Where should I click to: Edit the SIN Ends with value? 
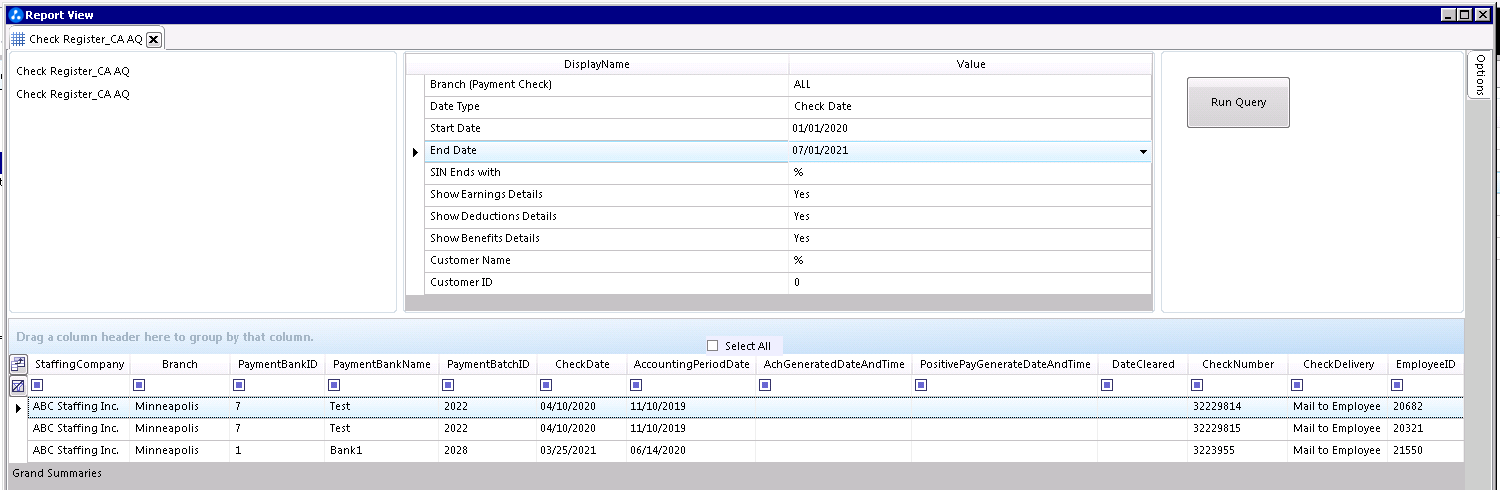tap(970, 173)
